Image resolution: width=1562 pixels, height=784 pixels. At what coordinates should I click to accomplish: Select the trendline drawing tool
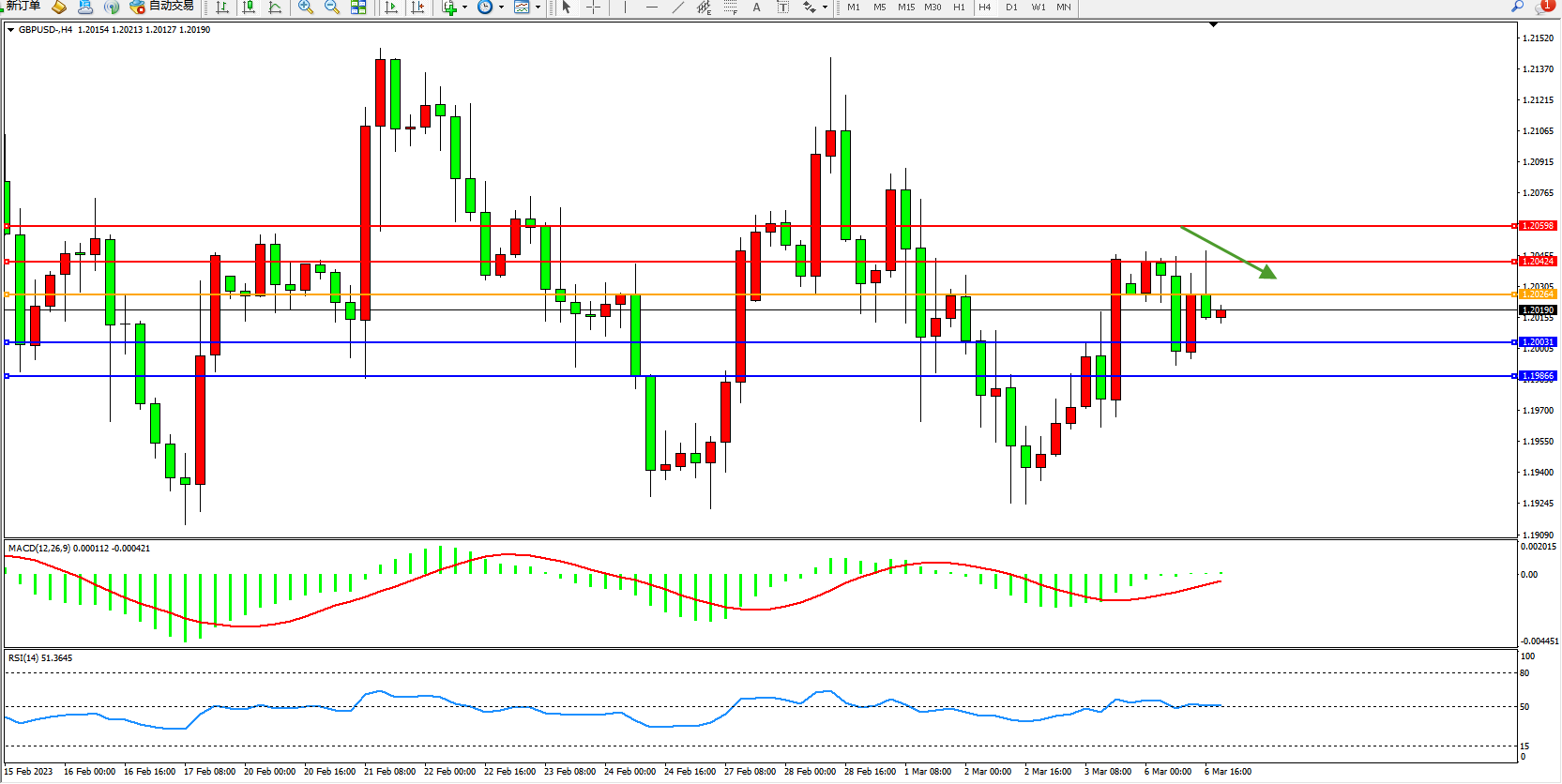[x=678, y=8]
